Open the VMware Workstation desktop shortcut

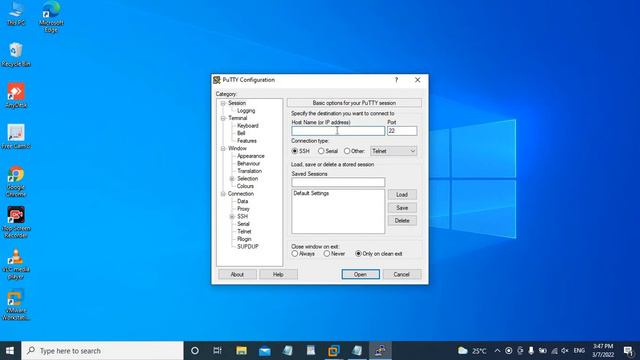pos(16,305)
